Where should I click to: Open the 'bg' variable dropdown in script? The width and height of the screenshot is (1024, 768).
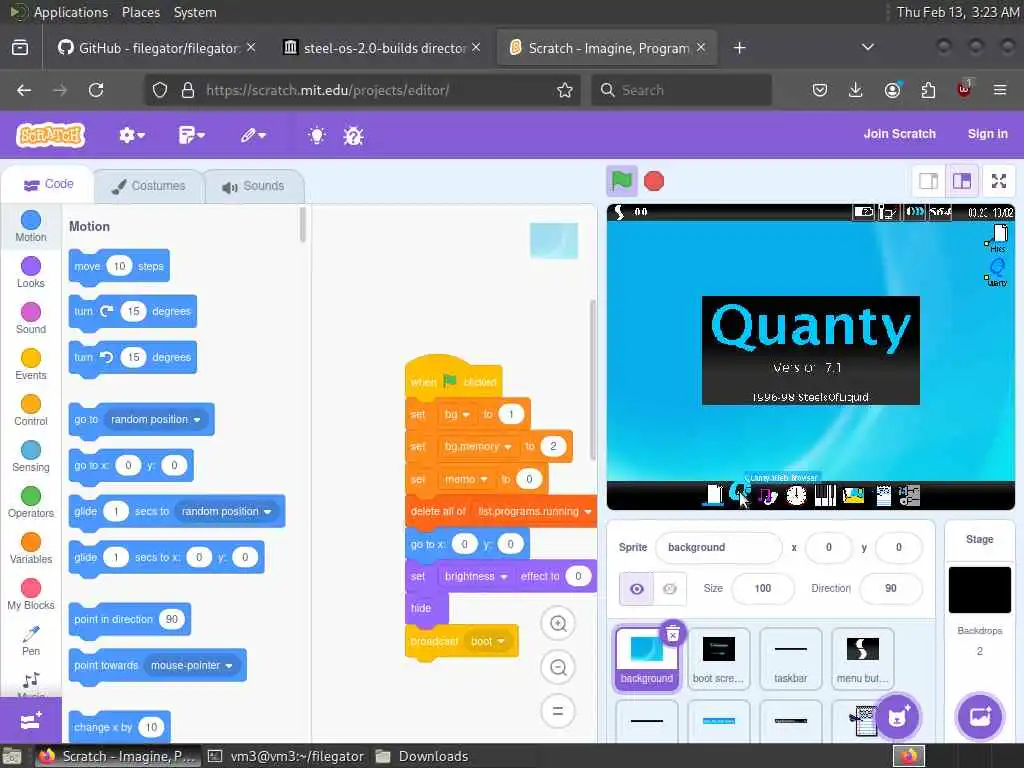456,415
